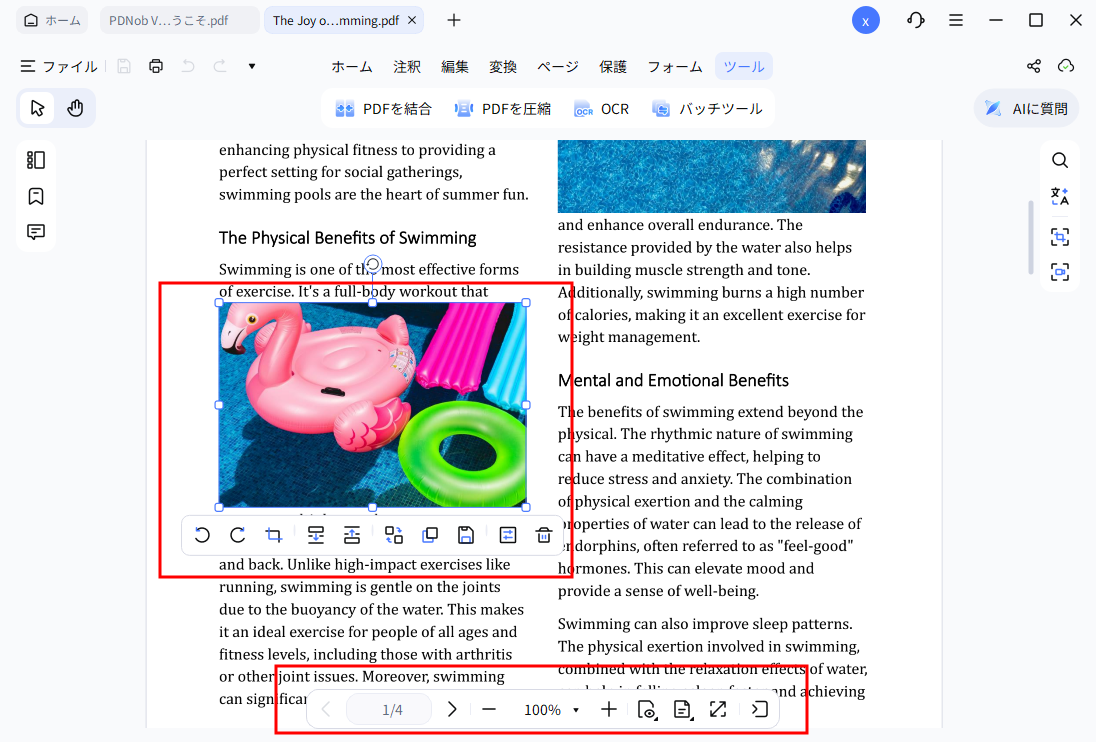Open the comments panel
The image size is (1096, 742).
[x=35, y=232]
